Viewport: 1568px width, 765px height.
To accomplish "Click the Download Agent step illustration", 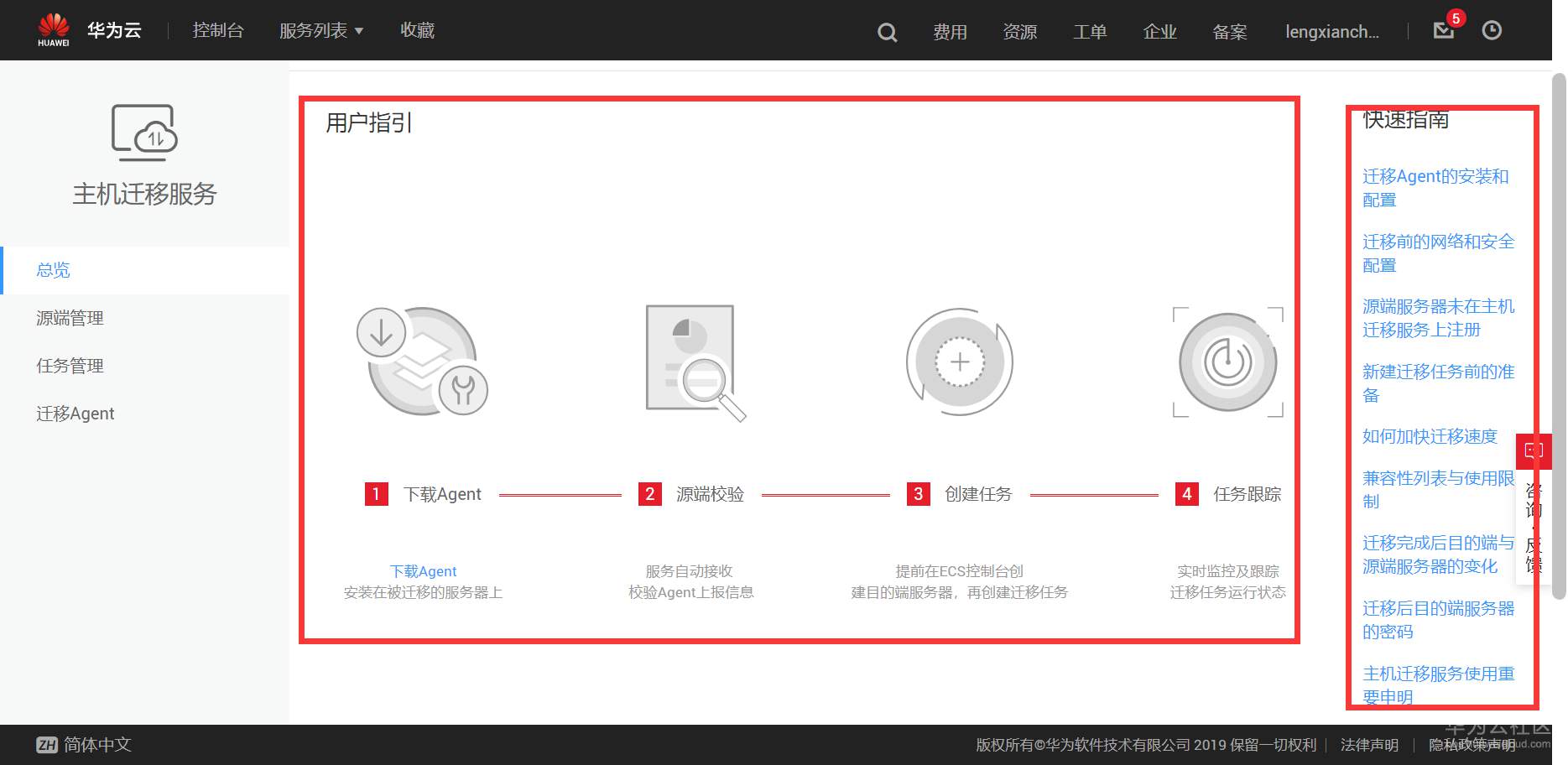I will tap(422, 361).
